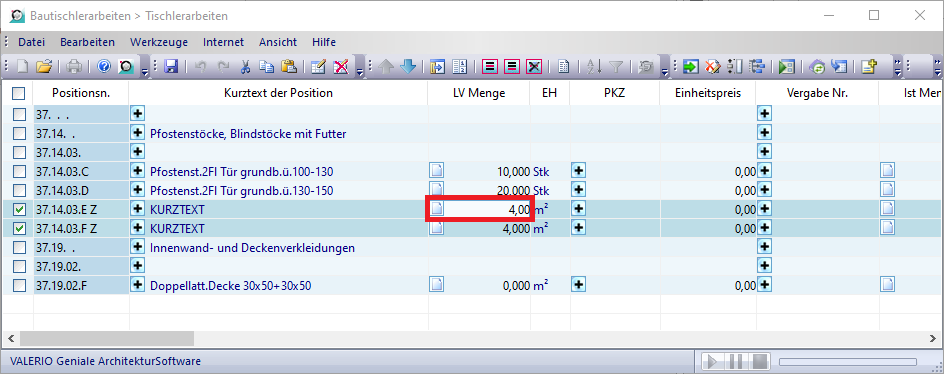Image resolution: width=944 pixels, height=374 pixels.
Task: Expand PKZ plus for row 37.14.03.F Z
Action: point(579,228)
